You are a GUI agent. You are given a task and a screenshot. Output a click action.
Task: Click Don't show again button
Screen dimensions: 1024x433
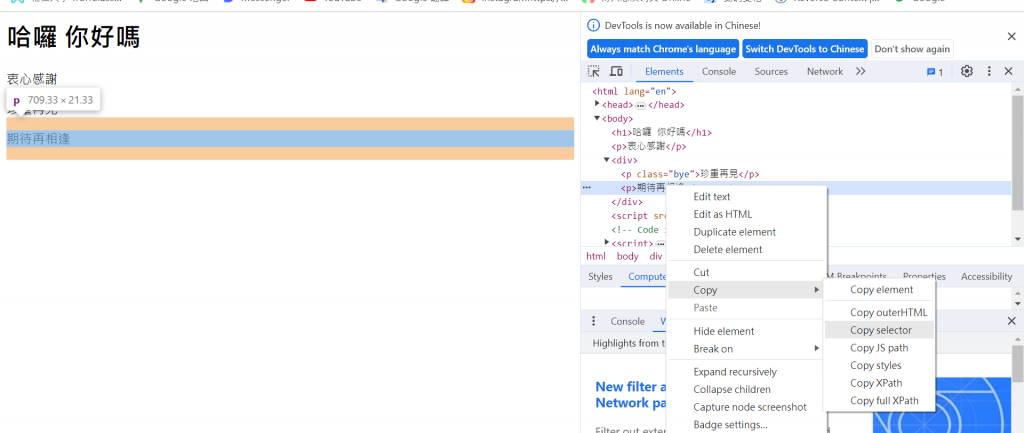pos(912,49)
